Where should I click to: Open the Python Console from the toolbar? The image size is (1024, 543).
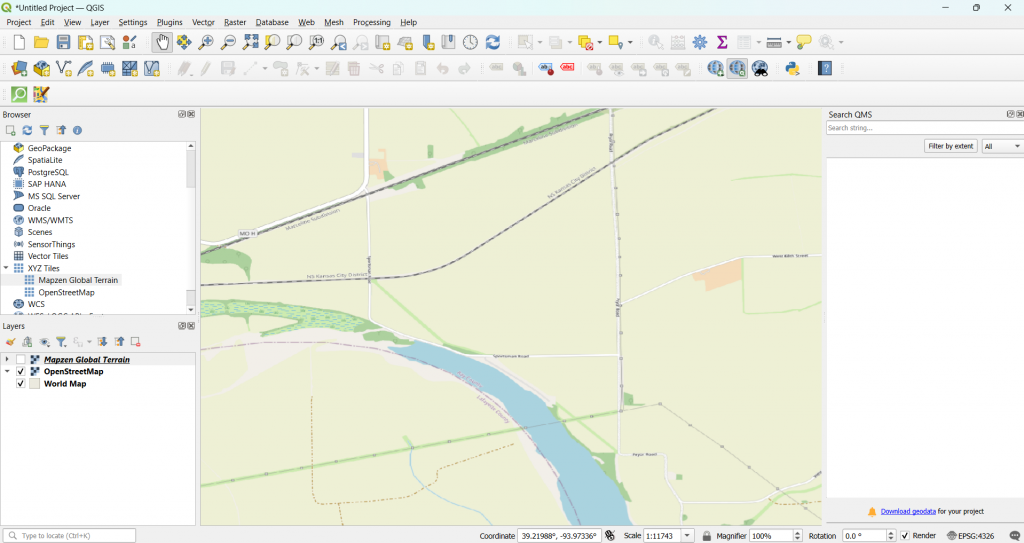click(x=792, y=69)
